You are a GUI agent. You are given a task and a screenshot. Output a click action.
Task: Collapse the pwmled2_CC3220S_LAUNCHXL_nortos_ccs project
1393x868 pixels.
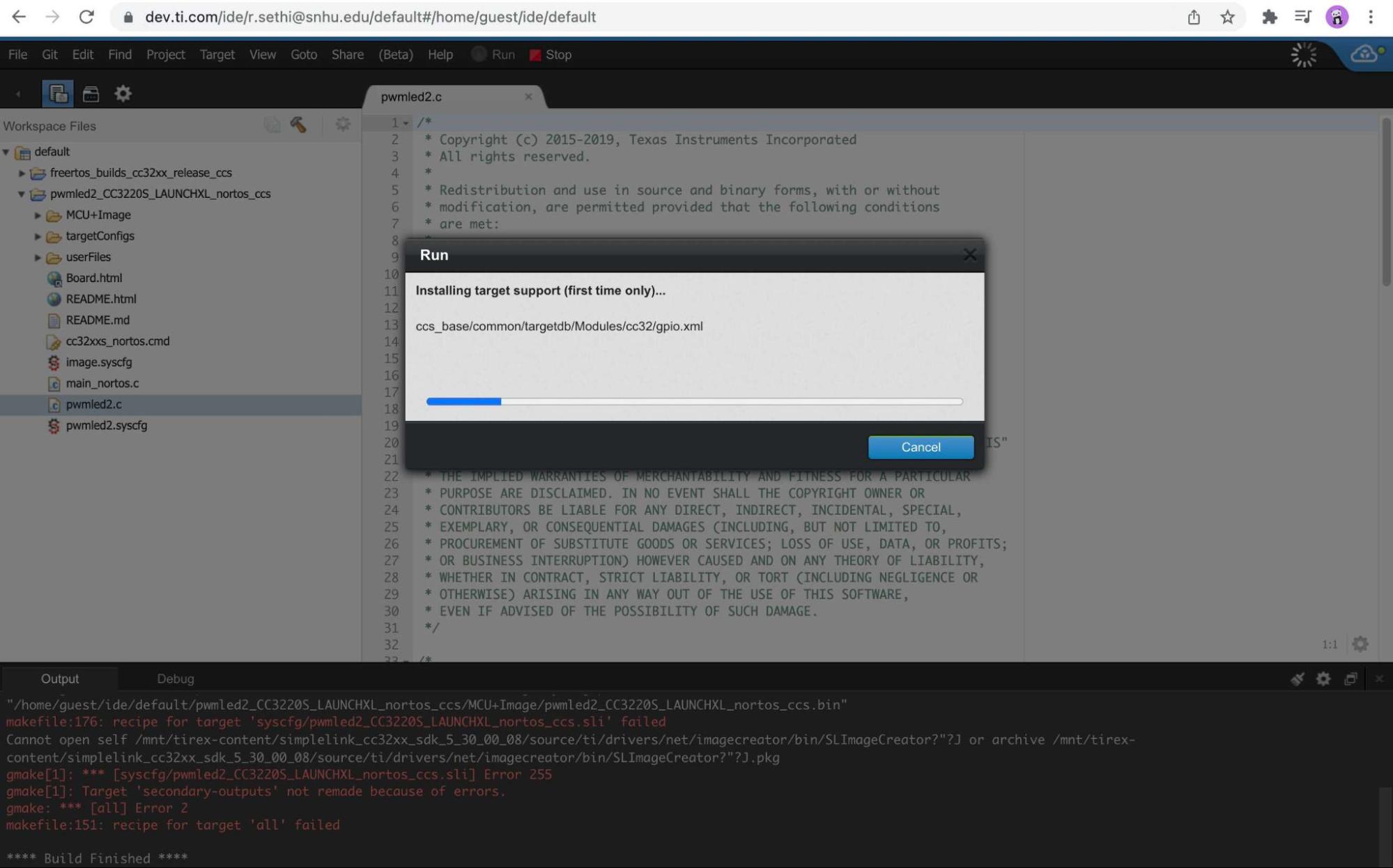pyautogui.click(x=22, y=194)
